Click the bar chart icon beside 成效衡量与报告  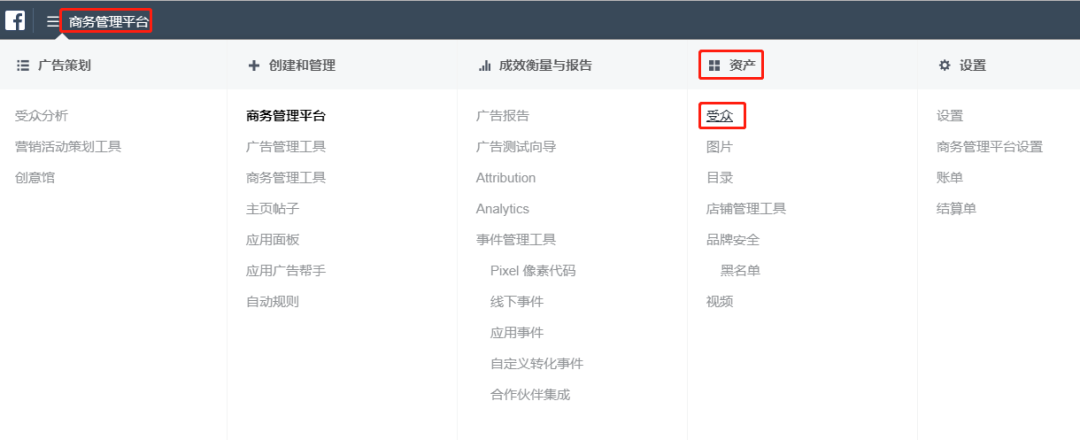tap(484, 65)
